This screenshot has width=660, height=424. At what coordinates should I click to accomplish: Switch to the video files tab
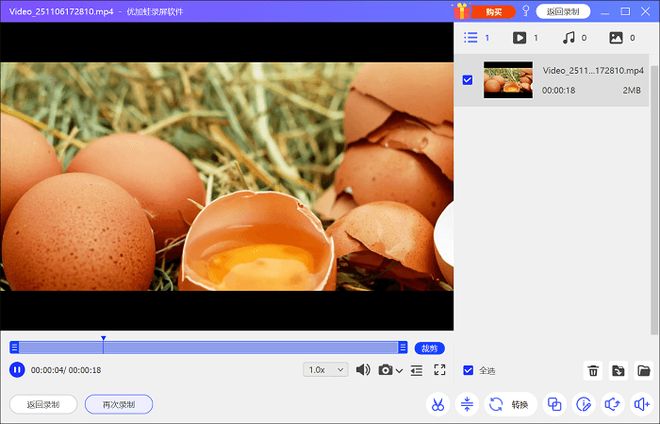pos(520,38)
